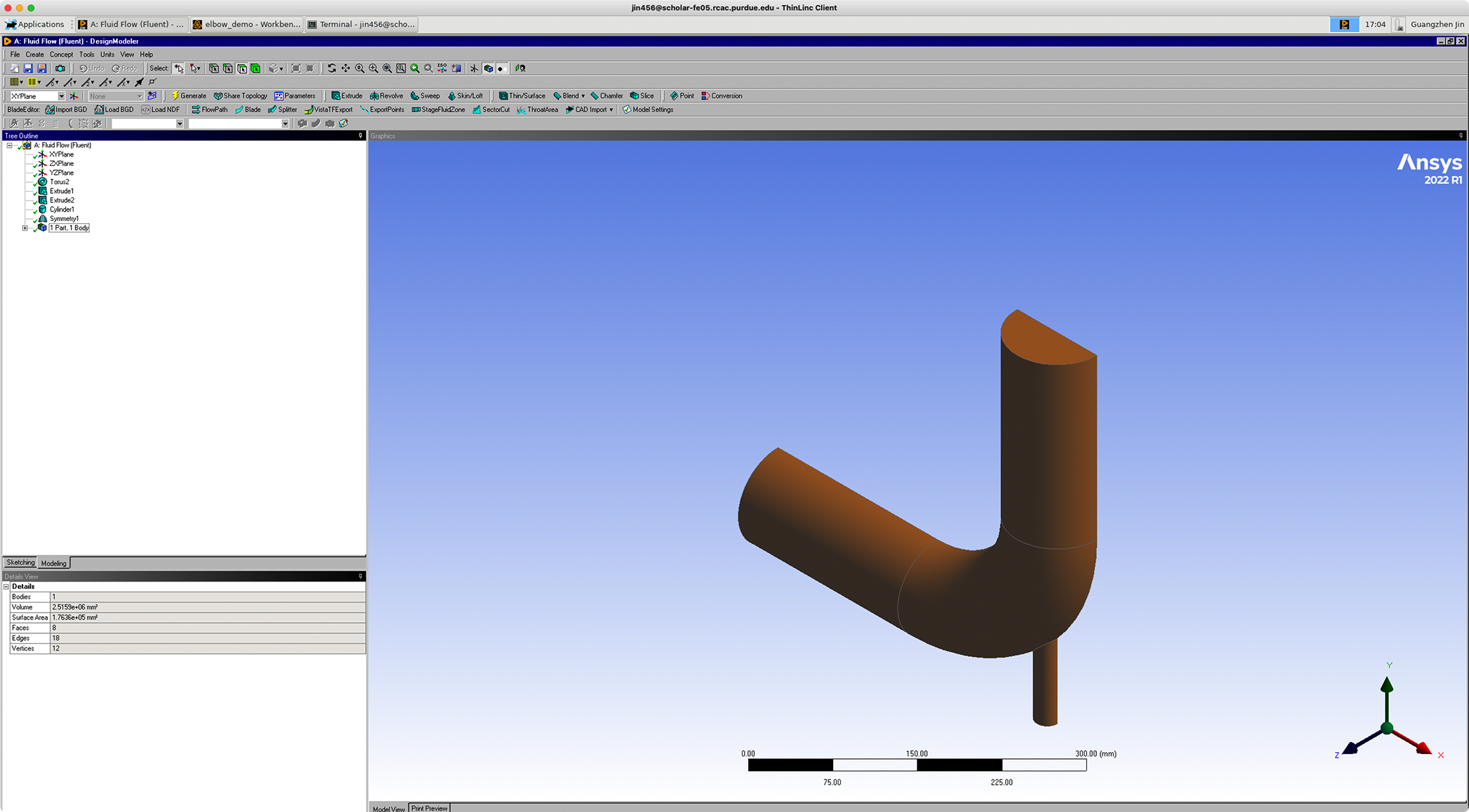Click the New Sketch icon
The height and width of the screenshot is (812, 1469).
[x=152, y=96]
